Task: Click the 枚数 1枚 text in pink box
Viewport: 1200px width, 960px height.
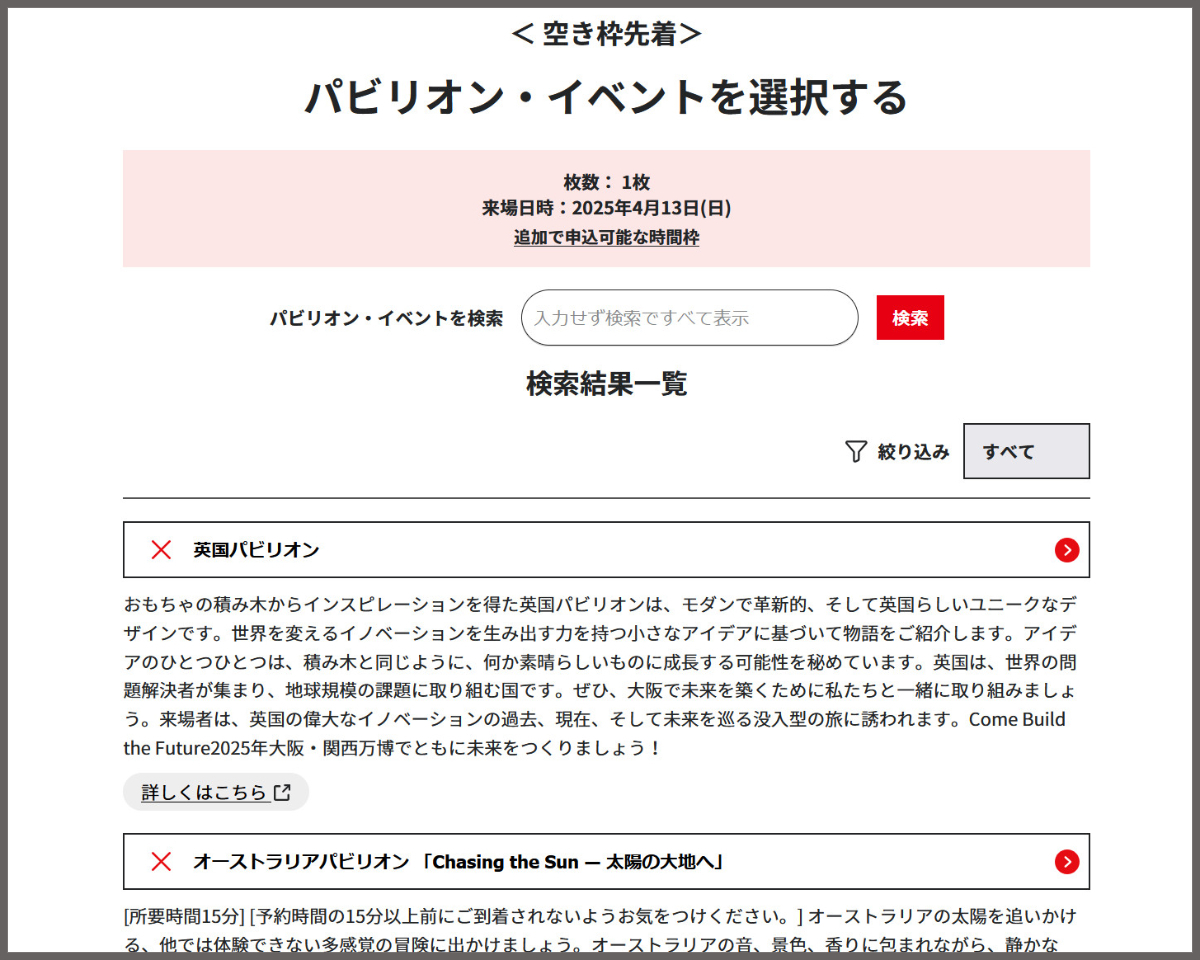Action: (x=606, y=182)
